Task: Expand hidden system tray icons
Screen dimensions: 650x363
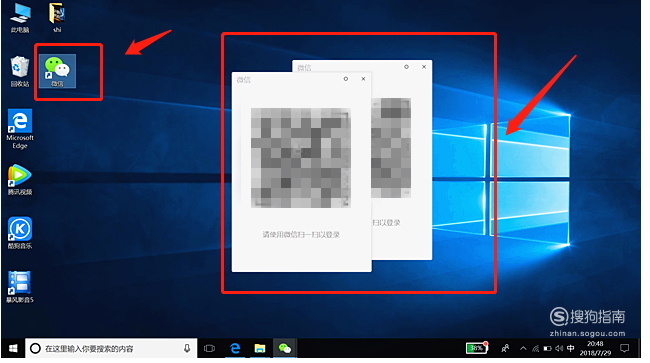Action: point(523,348)
